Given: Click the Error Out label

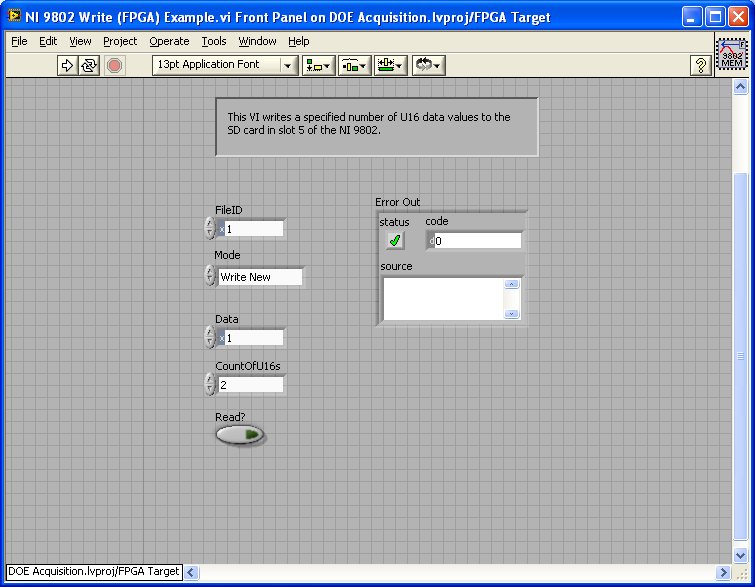Looking at the screenshot, I should (x=397, y=202).
